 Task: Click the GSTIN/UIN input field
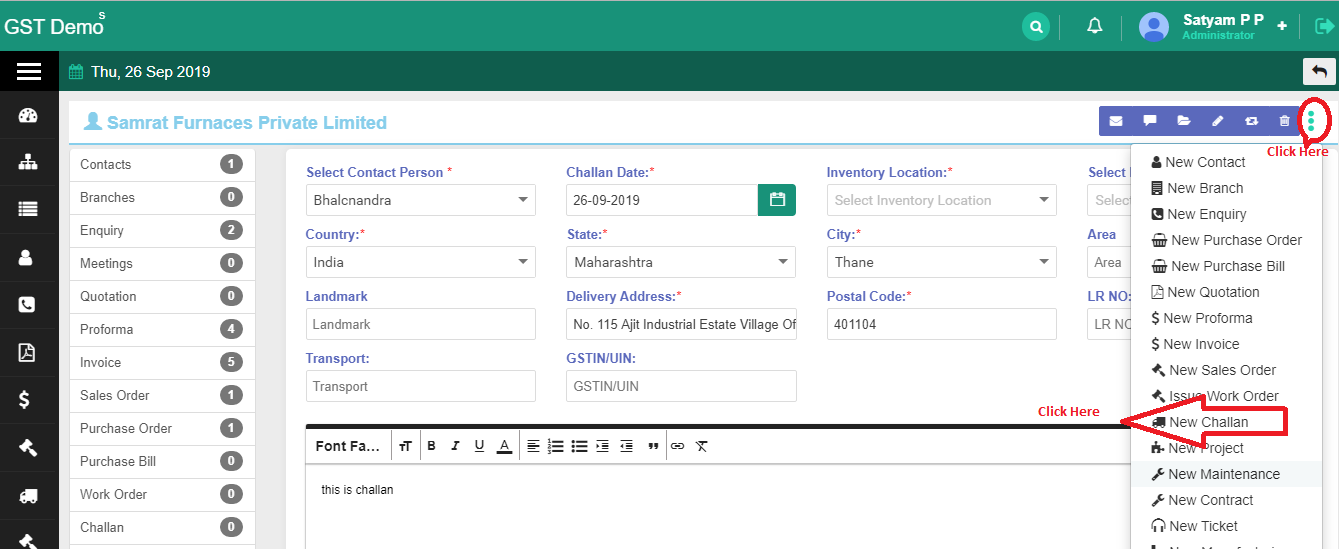click(681, 386)
